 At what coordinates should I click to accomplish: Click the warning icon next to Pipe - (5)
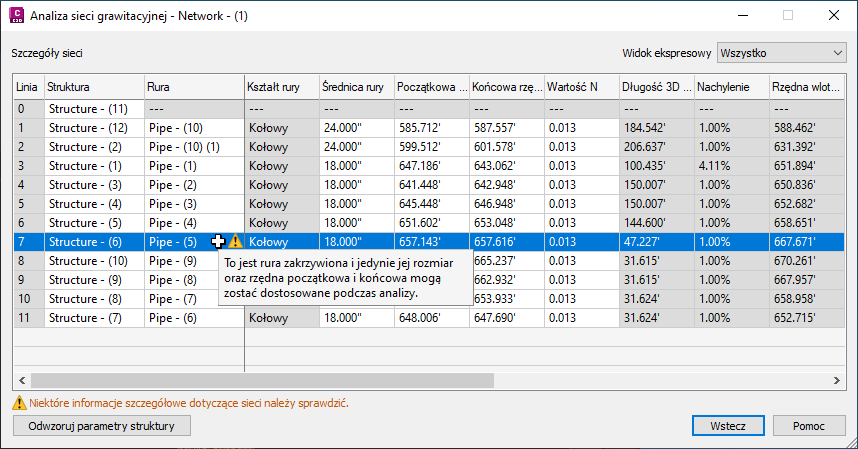tap(235, 241)
